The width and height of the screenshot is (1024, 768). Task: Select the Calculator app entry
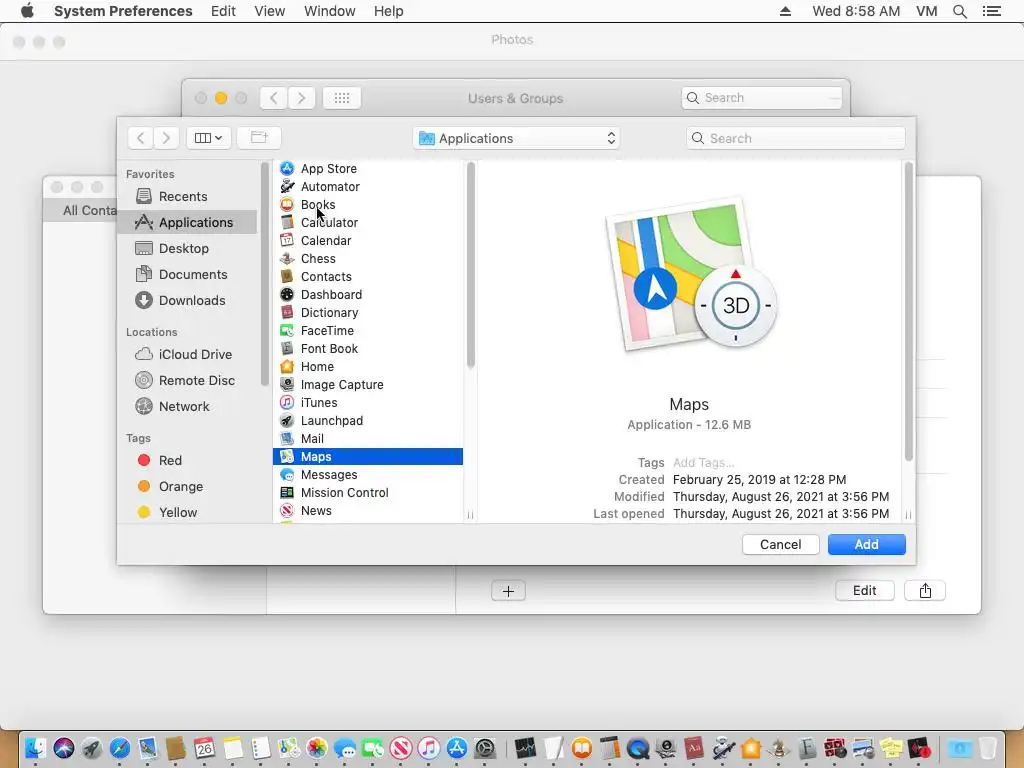pos(368,223)
